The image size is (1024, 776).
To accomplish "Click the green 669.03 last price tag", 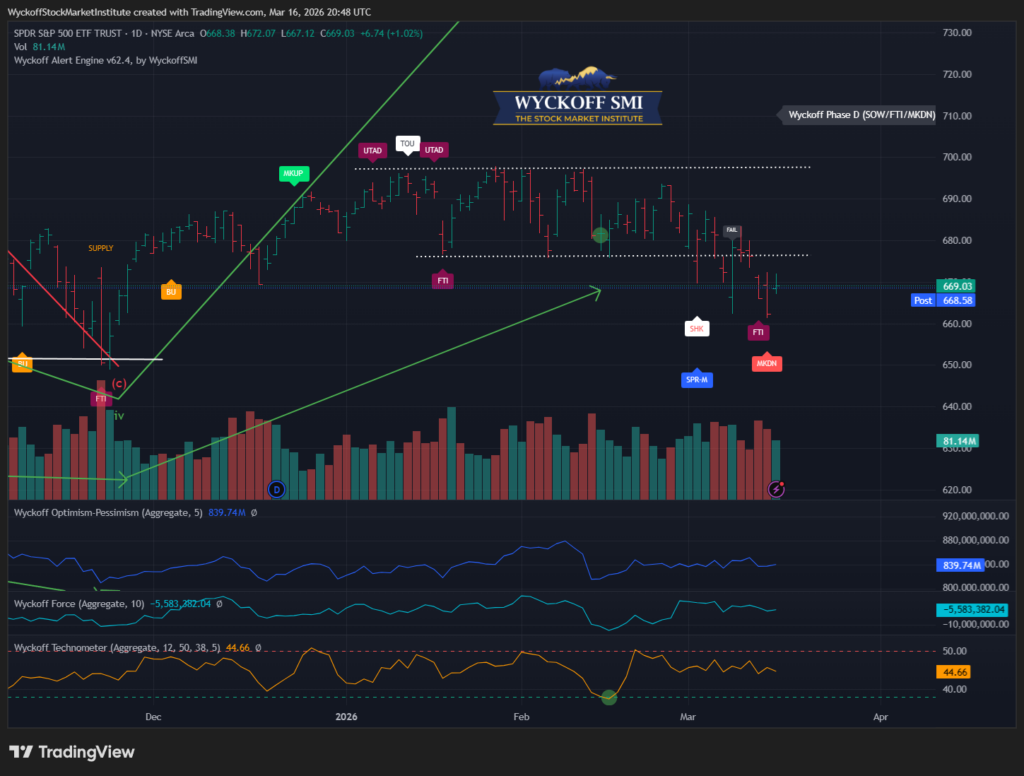I will click(958, 286).
